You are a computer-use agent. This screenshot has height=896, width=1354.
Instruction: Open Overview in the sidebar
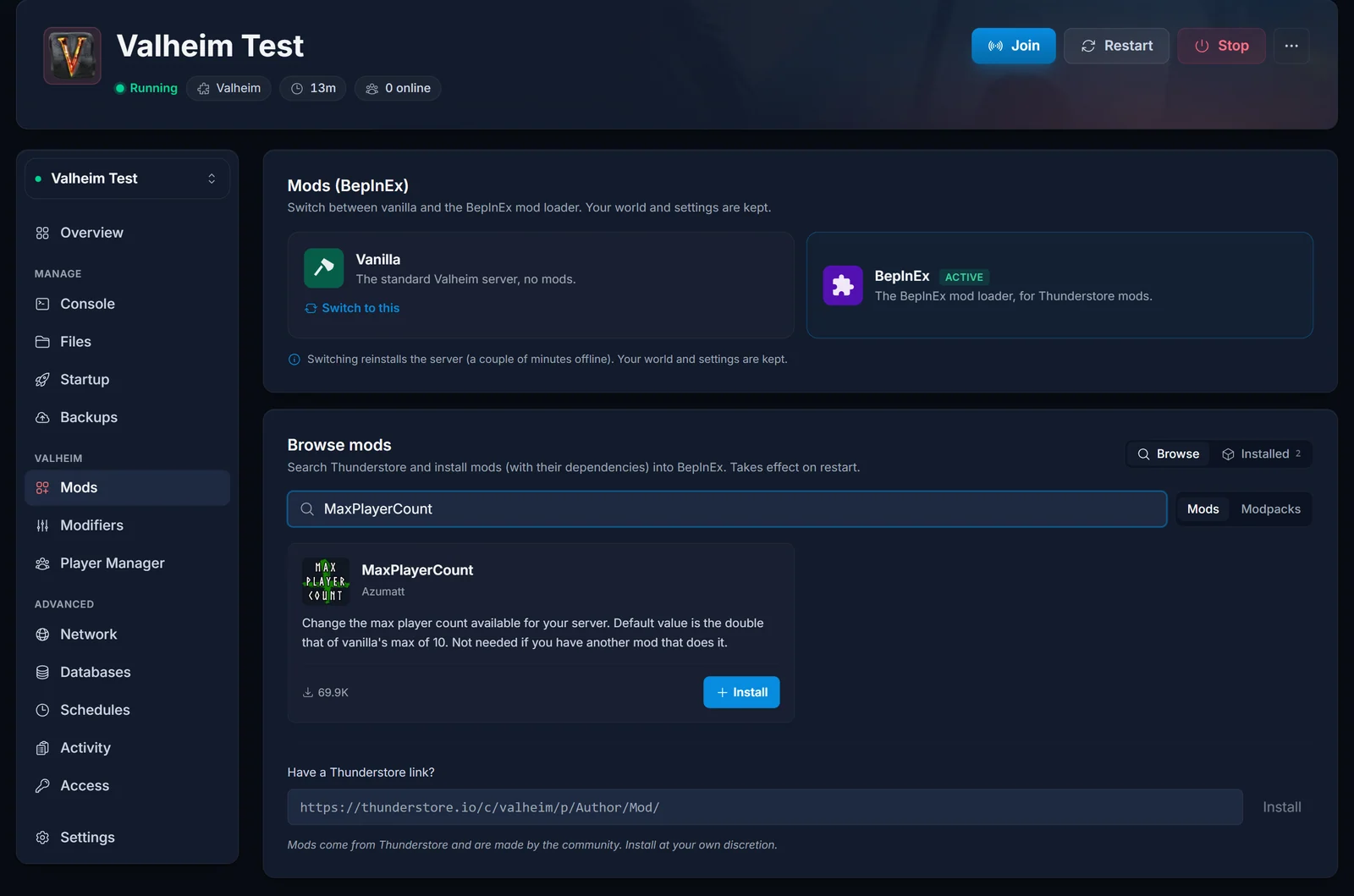[127, 233]
